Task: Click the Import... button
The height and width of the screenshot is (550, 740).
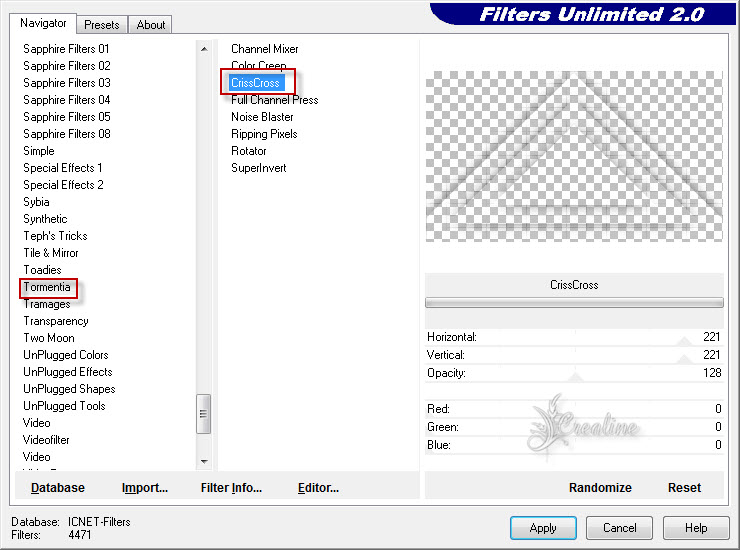Action: 145,488
